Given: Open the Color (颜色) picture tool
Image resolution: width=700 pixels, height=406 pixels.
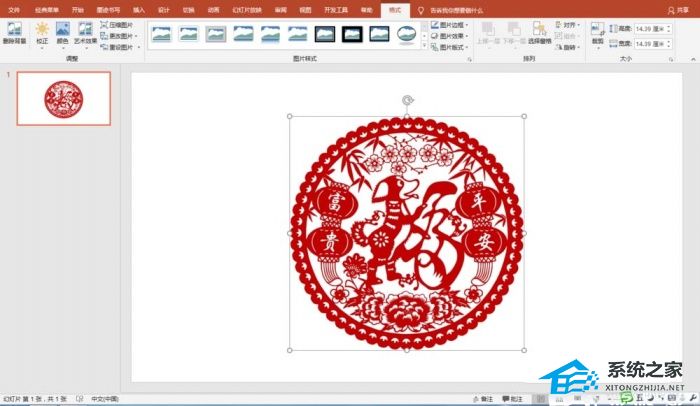Looking at the screenshot, I should tap(62, 33).
